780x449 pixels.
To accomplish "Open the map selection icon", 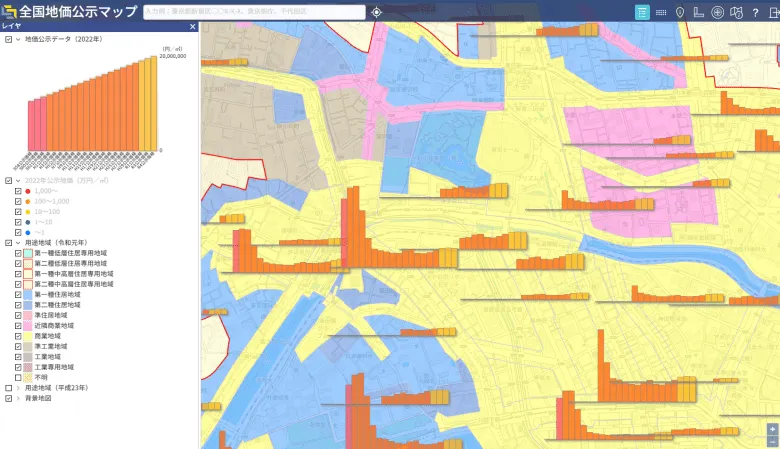I will click(x=736, y=12).
